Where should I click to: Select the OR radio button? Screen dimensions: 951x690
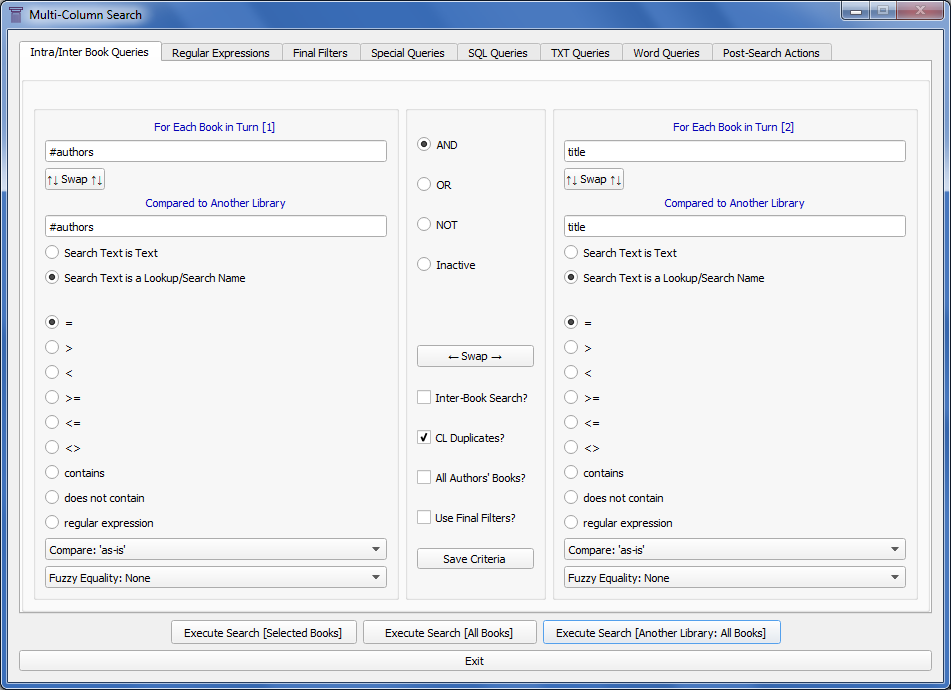[x=424, y=184]
